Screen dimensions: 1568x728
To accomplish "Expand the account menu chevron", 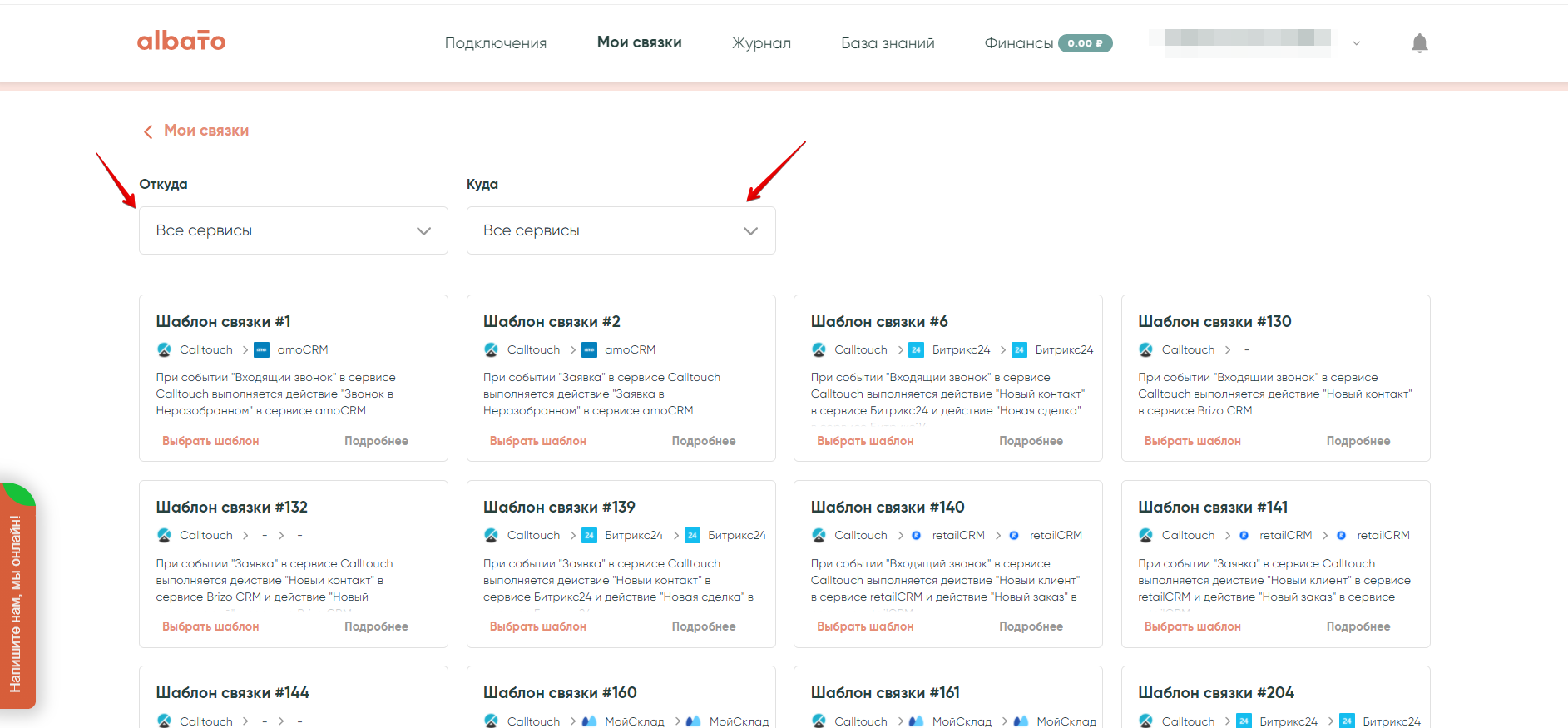I will pyautogui.click(x=1357, y=43).
